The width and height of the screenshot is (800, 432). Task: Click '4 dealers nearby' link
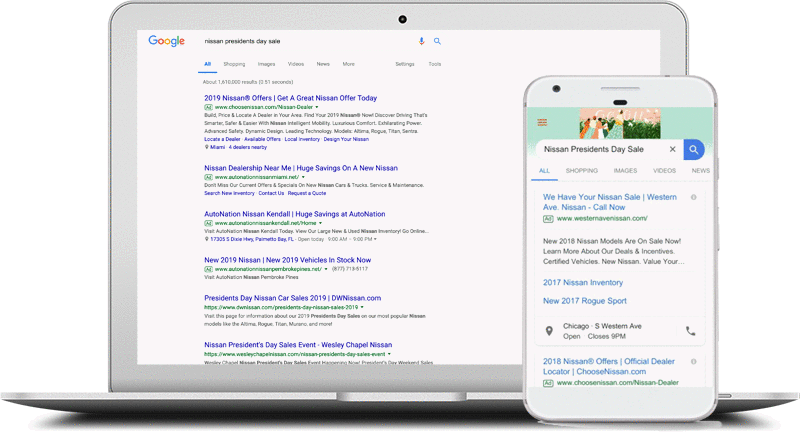point(247,147)
